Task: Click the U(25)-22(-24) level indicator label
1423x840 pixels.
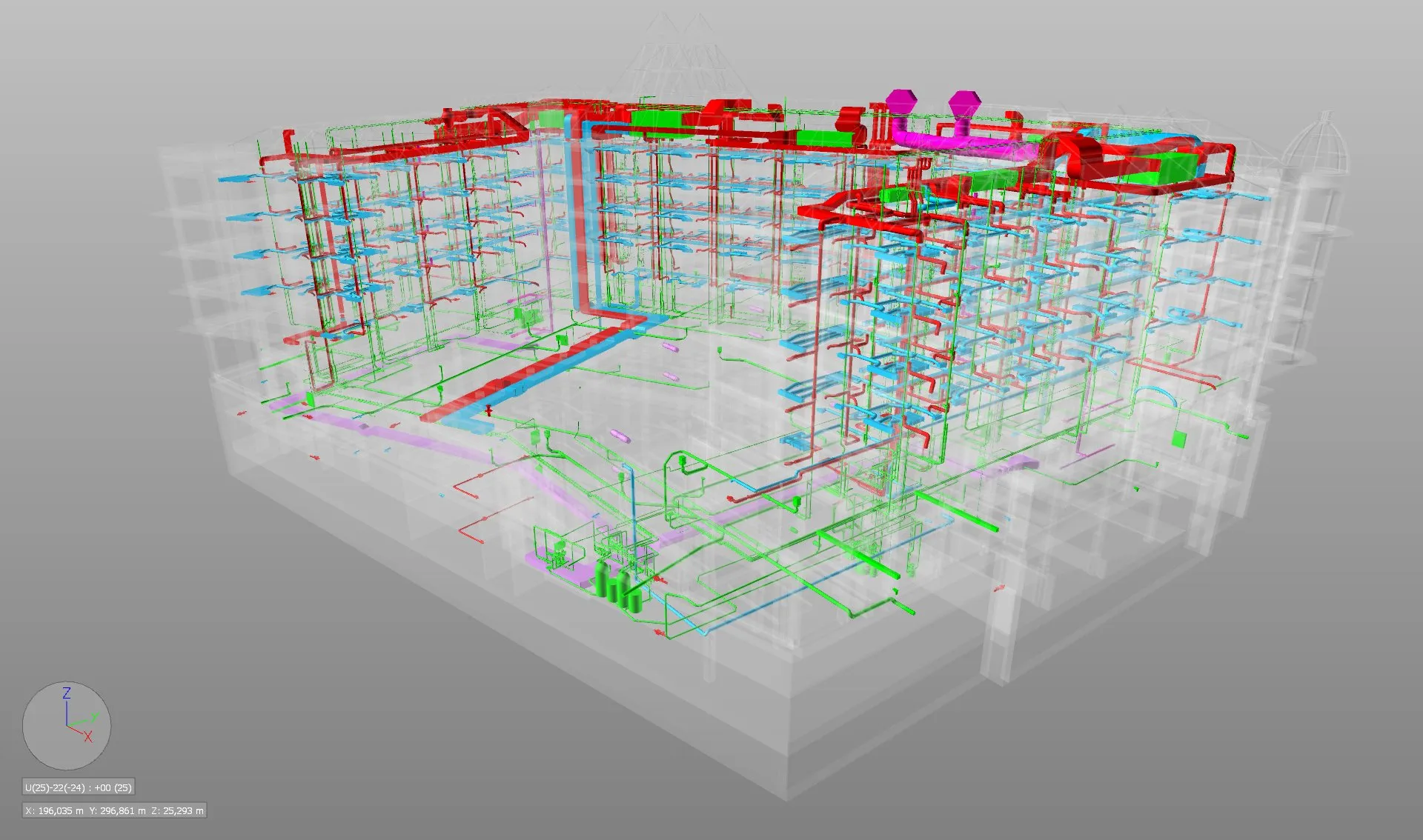Action: tap(79, 787)
